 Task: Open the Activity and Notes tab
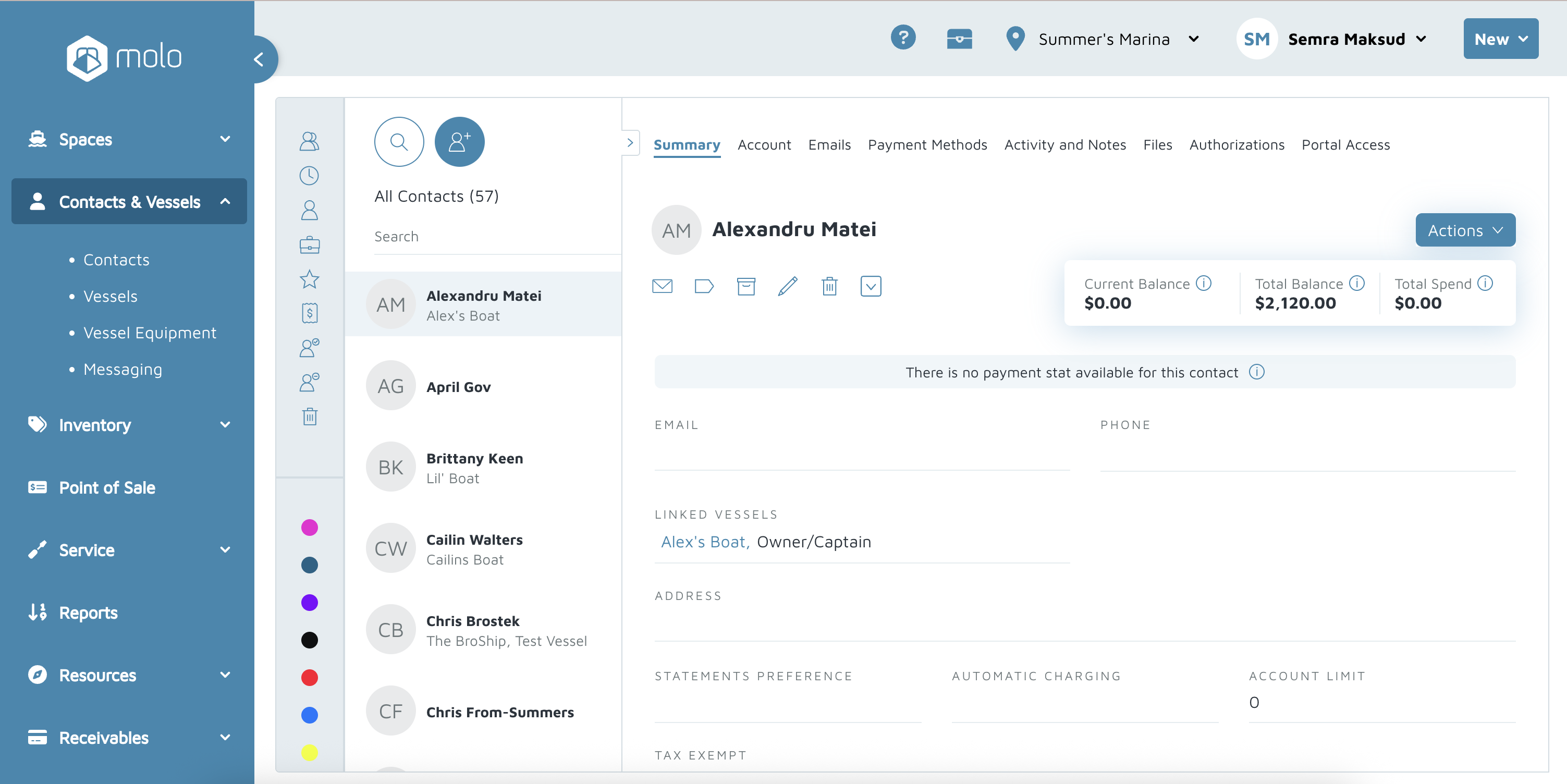1064,145
